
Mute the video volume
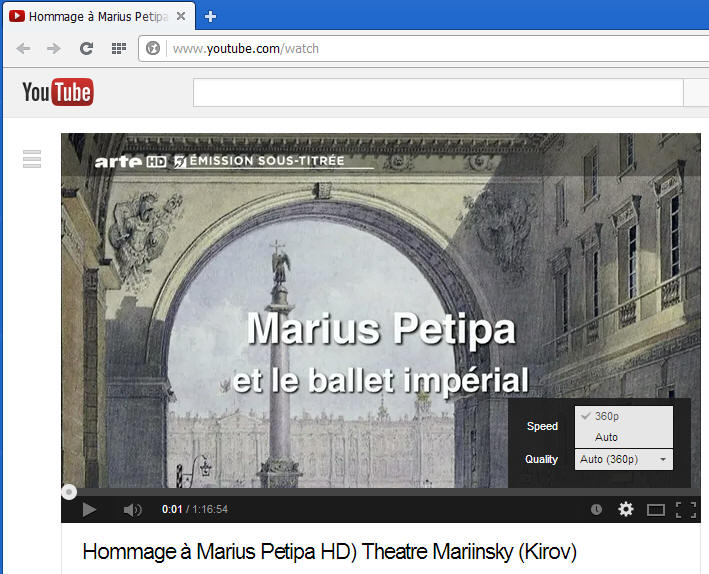coord(132,510)
